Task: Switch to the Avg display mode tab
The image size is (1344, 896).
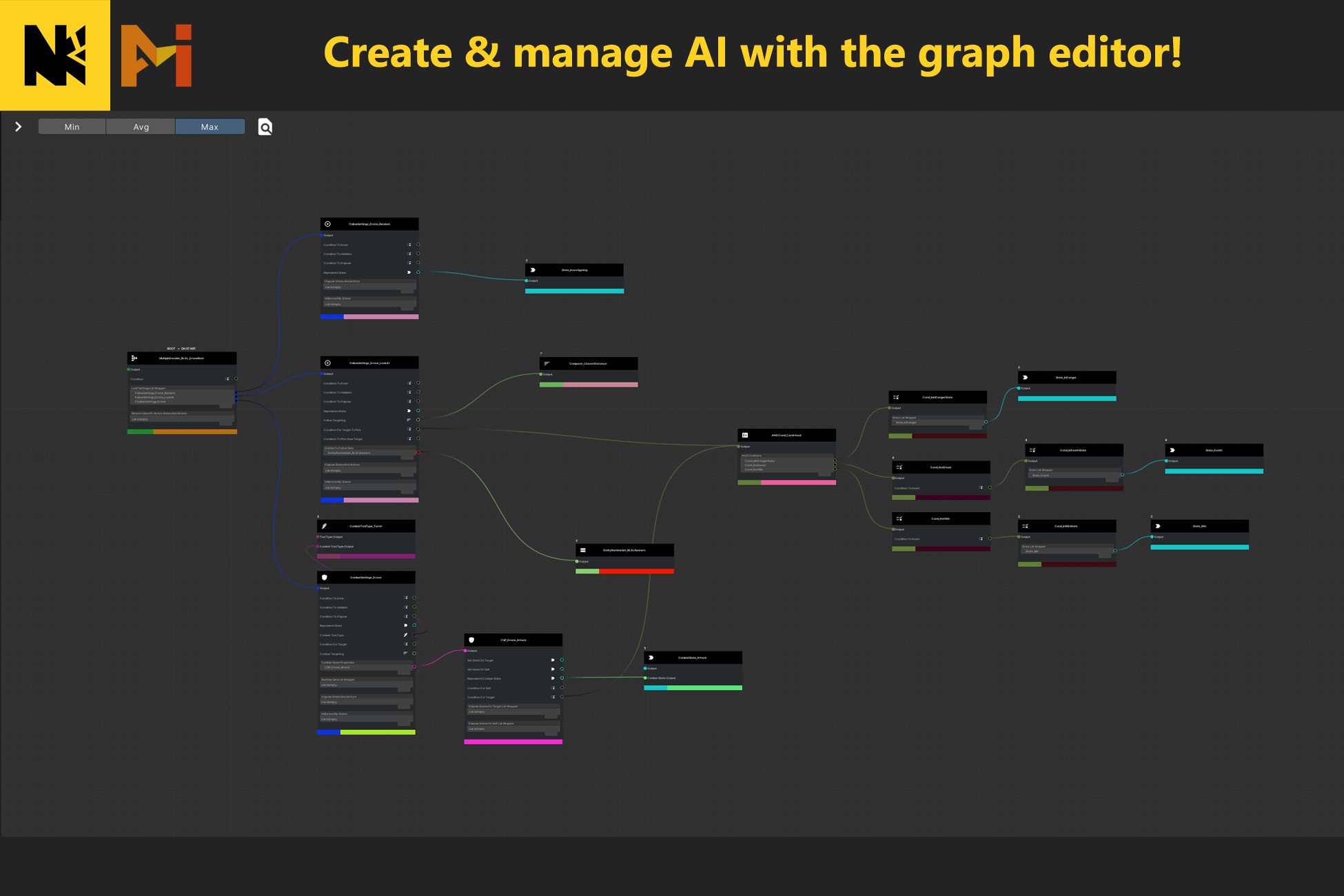Action: (141, 127)
